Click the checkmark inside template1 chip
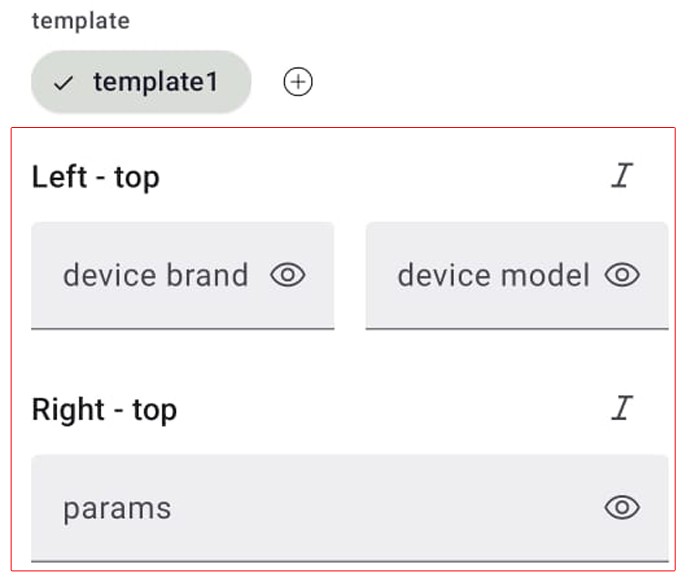Image resolution: width=700 pixels, height=582 pixels. click(x=63, y=83)
